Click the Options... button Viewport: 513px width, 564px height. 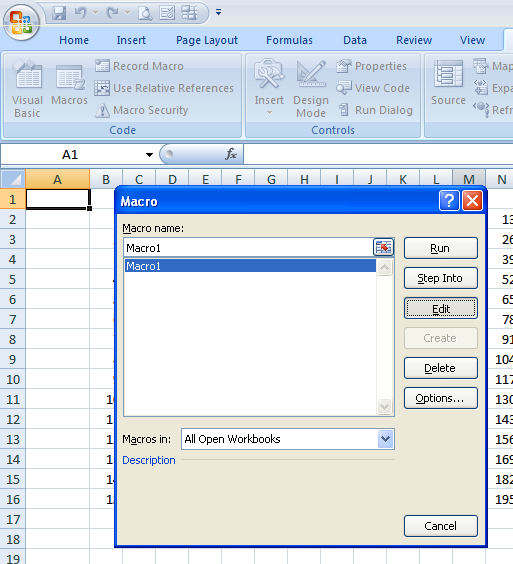(x=441, y=398)
